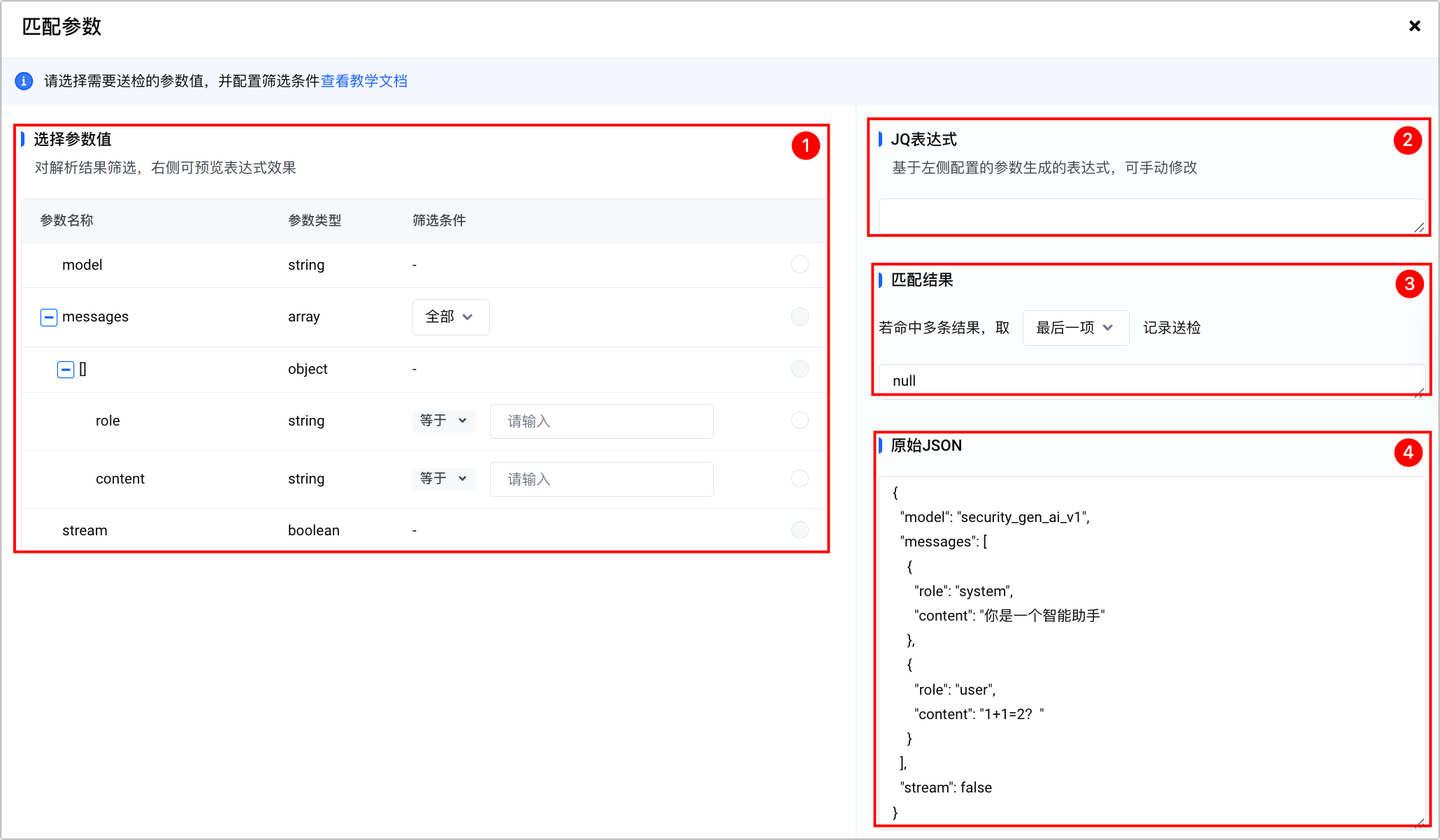Select the role parameter radio button
Viewport: 1440px width, 840px height.
(x=800, y=420)
